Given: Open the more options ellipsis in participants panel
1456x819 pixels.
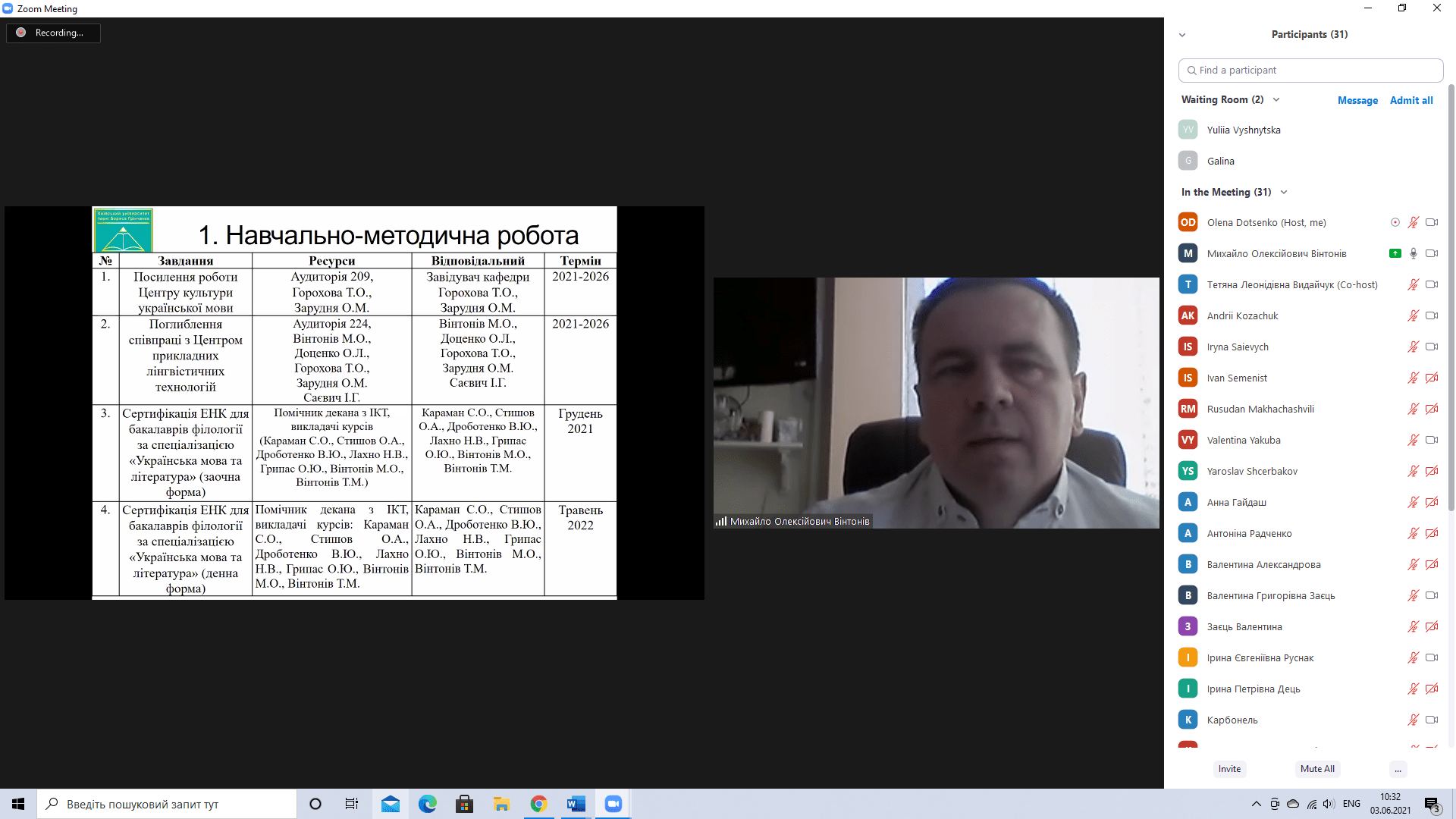Looking at the screenshot, I should 1398,769.
